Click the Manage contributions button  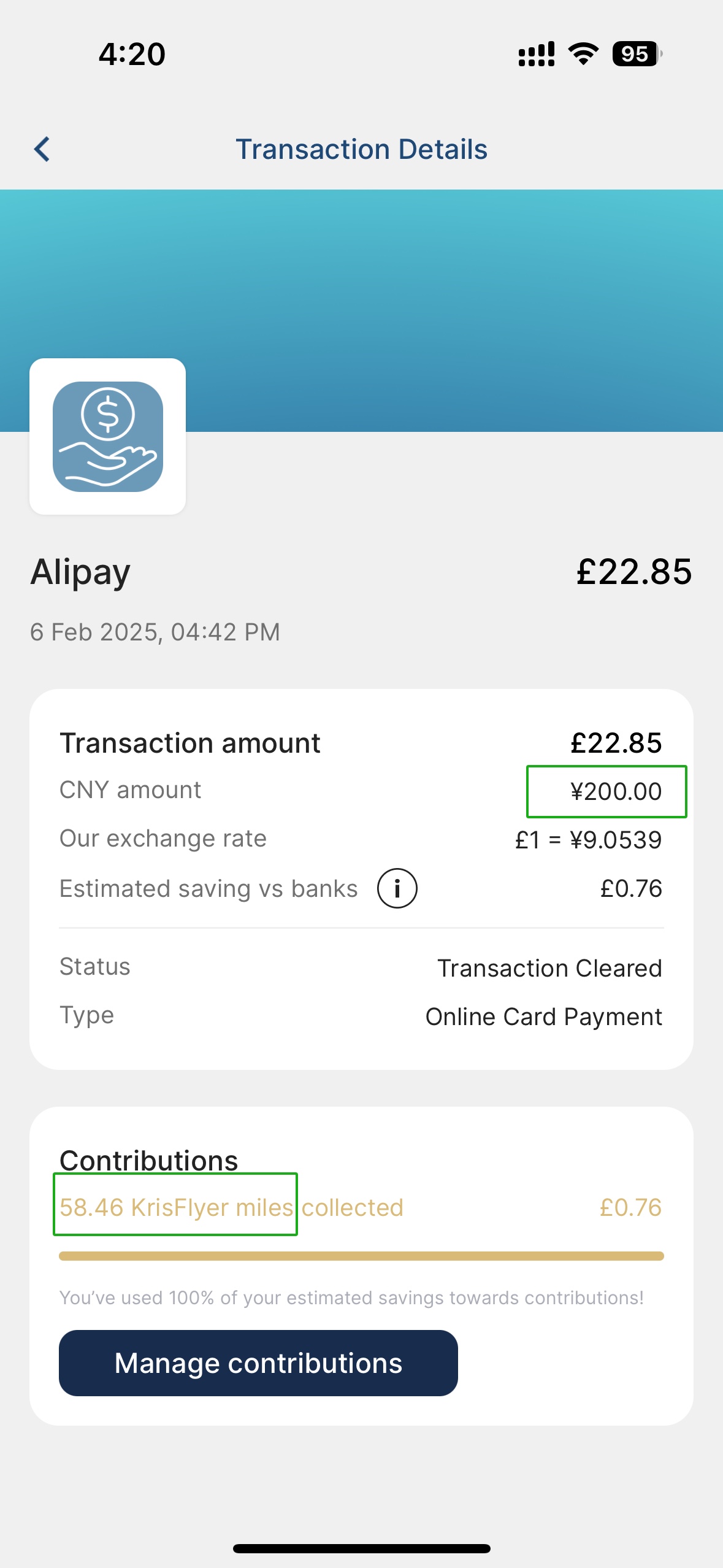pos(258,1363)
